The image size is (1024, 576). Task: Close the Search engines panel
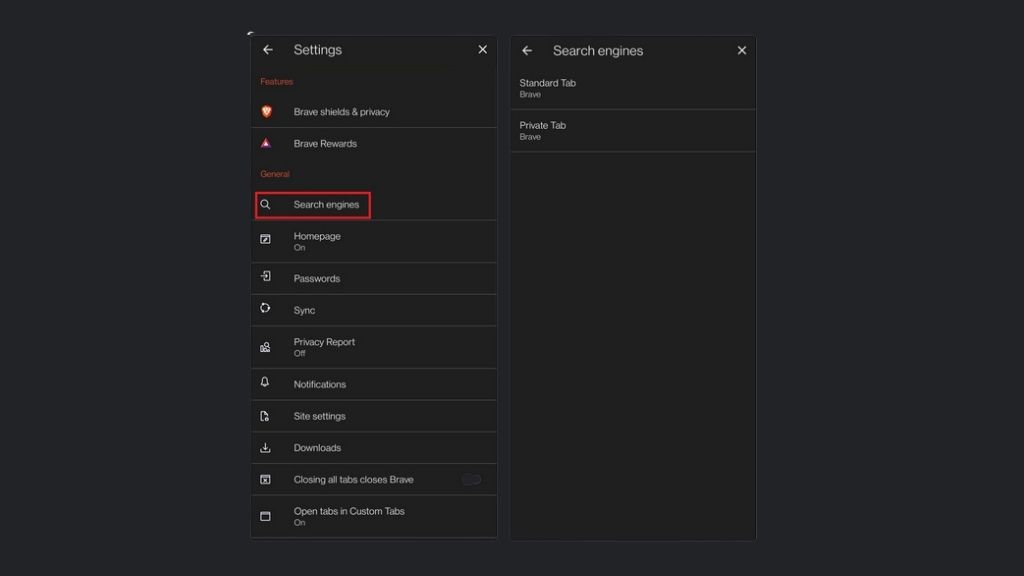click(x=742, y=50)
